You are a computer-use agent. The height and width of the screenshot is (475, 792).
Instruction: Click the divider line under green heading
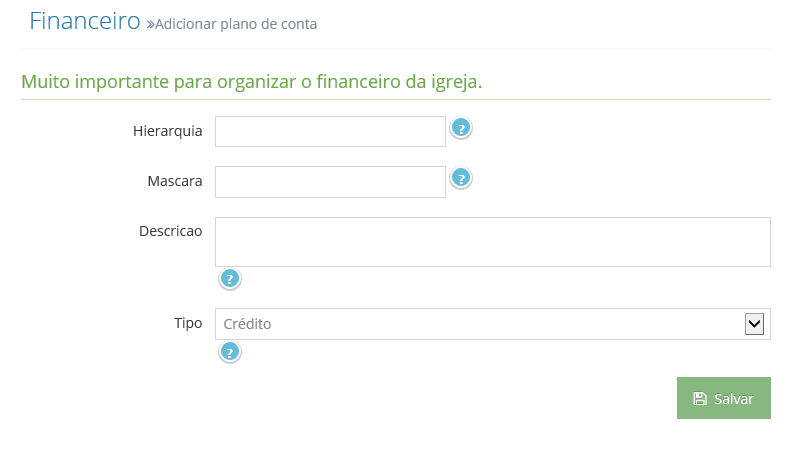[x=396, y=100]
